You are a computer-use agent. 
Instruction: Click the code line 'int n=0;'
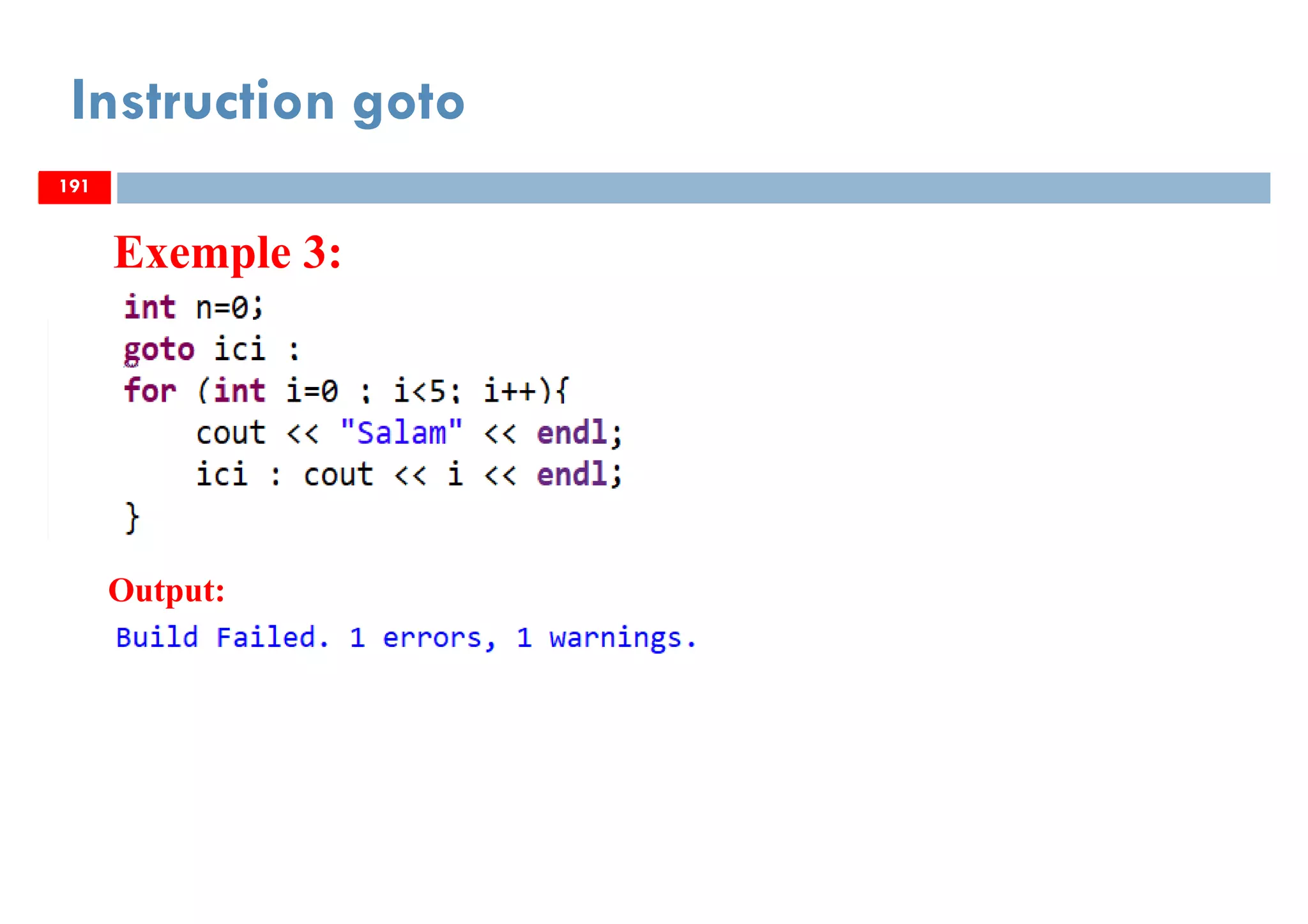(x=194, y=308)
